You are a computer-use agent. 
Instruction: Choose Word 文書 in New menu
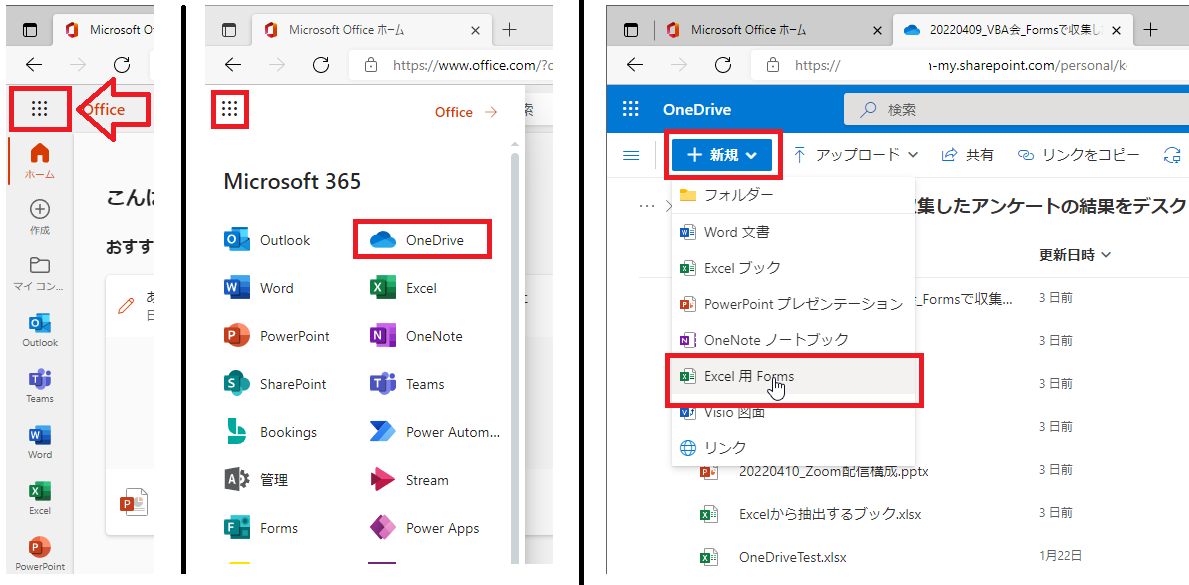[x=793, y=232]
